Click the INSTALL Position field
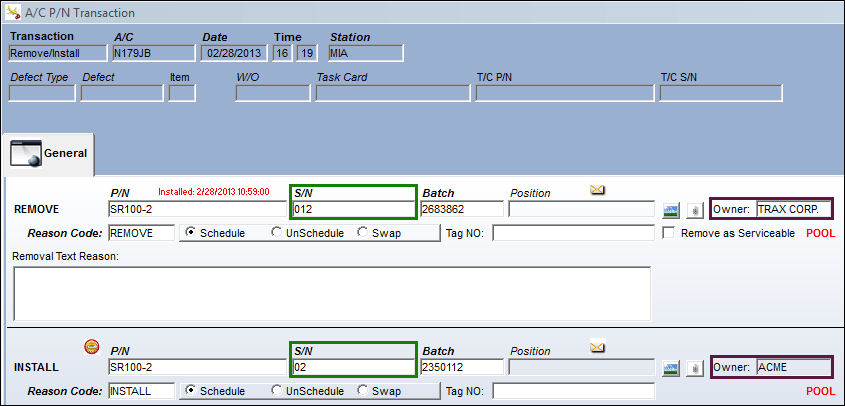The height and width of the screenshot is (406, 845). tap(582, 367)
